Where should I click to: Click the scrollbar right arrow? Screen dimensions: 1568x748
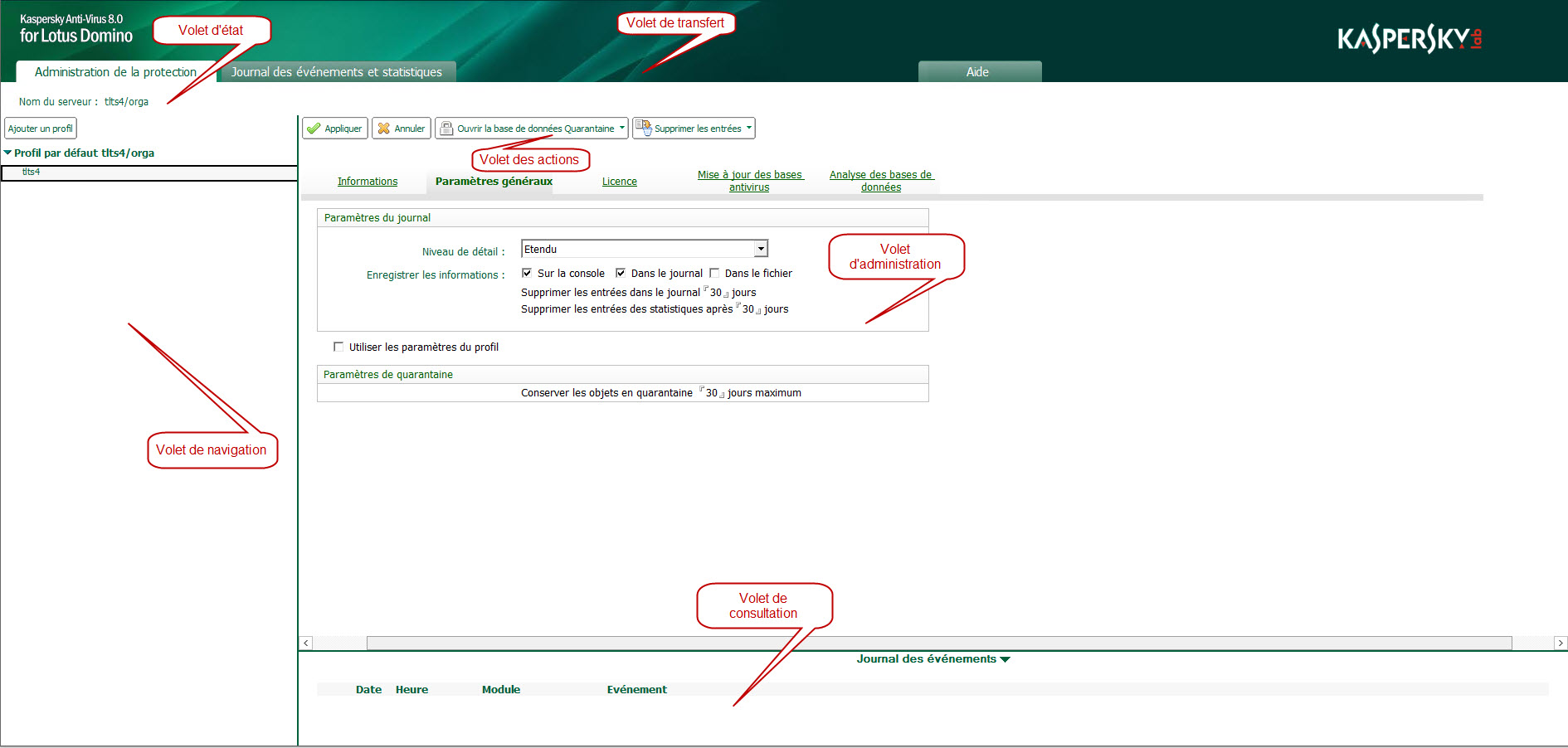tap(1561, 643)
